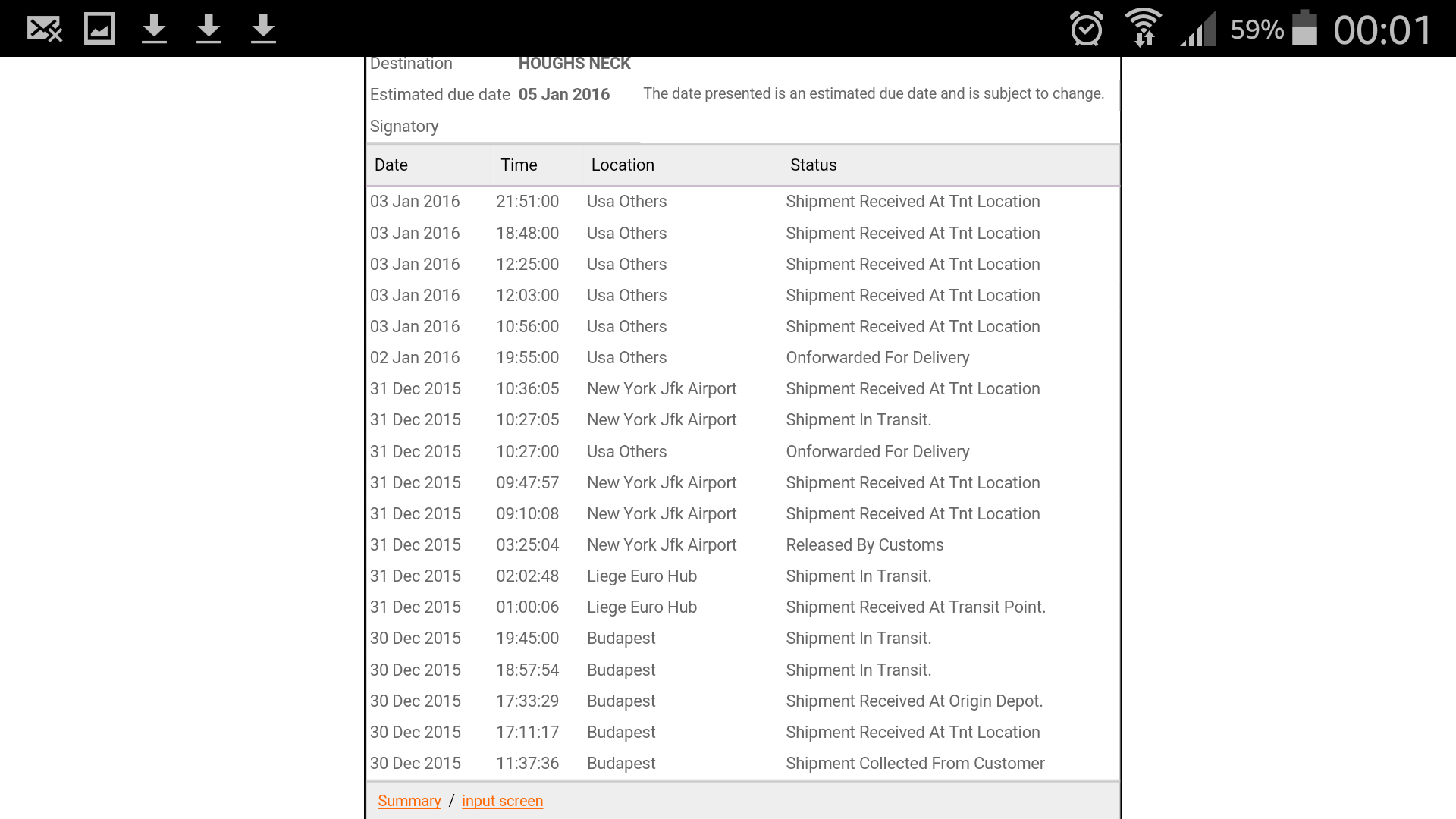Tap the missed email notification icon
The image size is (1456, 819).
(x=45, y=29)
